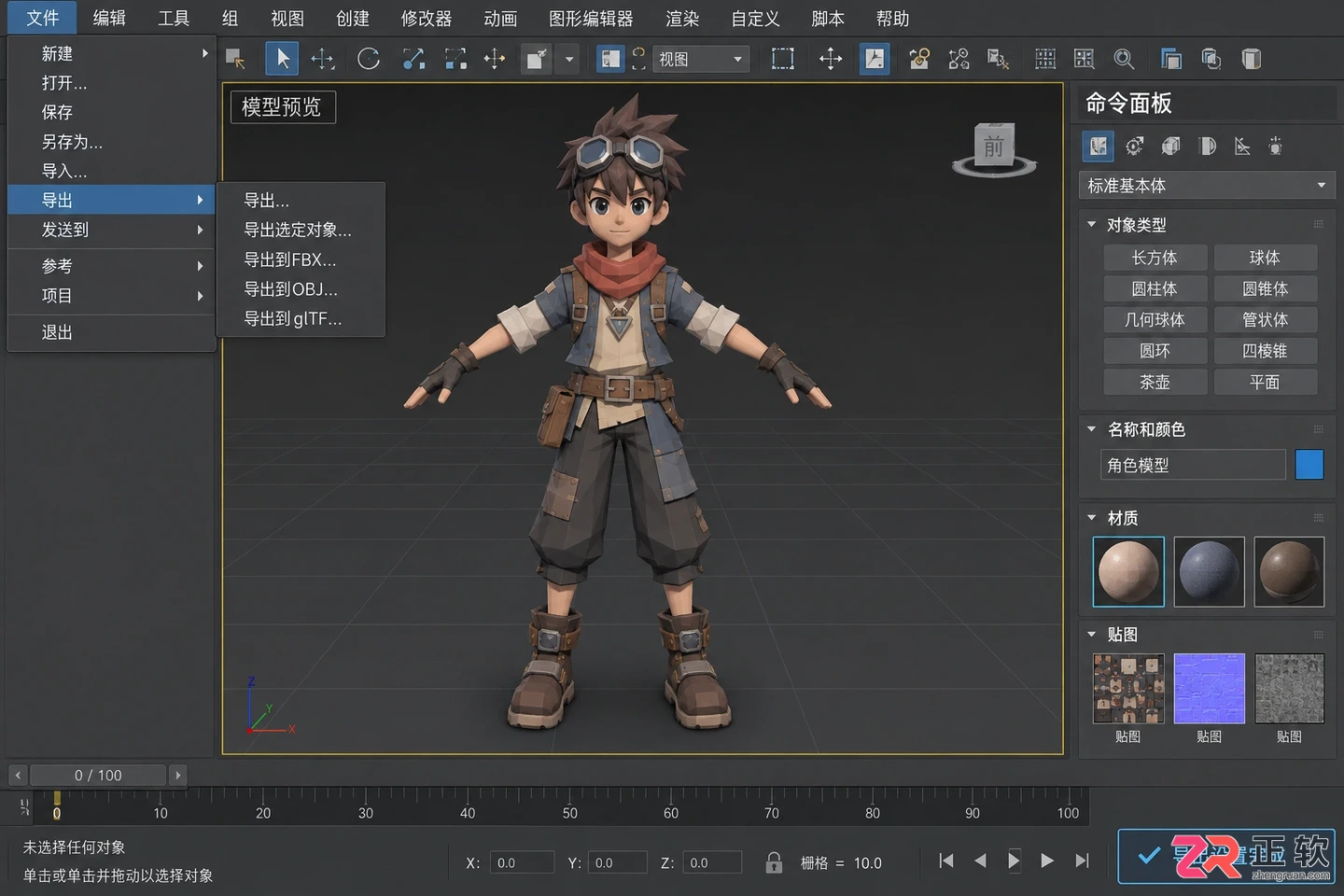The height and width of the screenshot is (896, 1344).
Task: Collapse the 对象类型 section
Action: (1091, 224)
